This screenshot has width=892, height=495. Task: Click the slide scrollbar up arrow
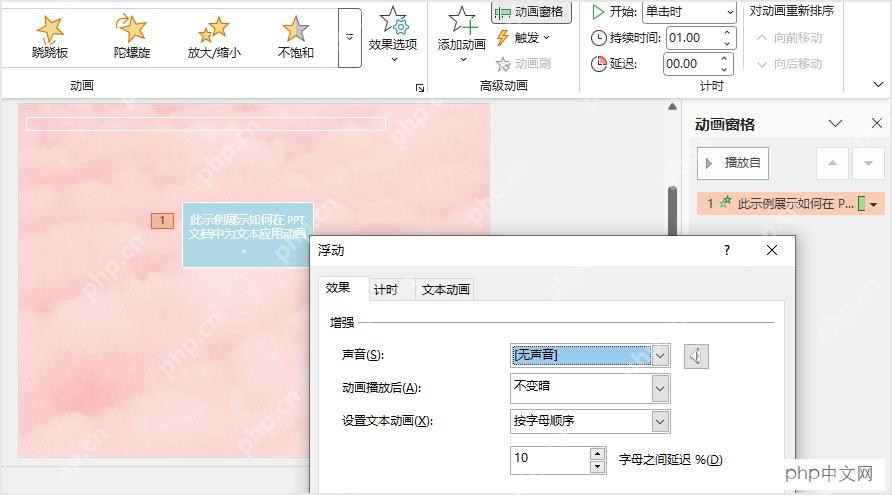point(672,107)
